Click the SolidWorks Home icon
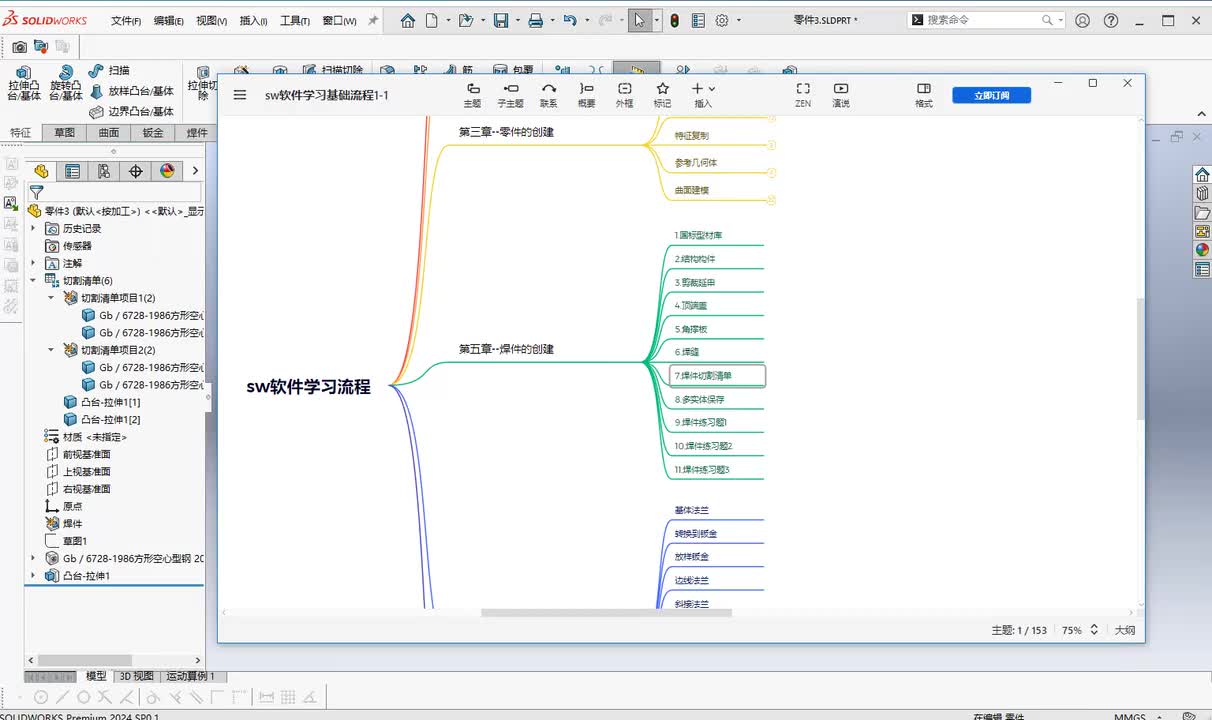The width and height of the screenshot is (1212, 720). tap(407, 20)
